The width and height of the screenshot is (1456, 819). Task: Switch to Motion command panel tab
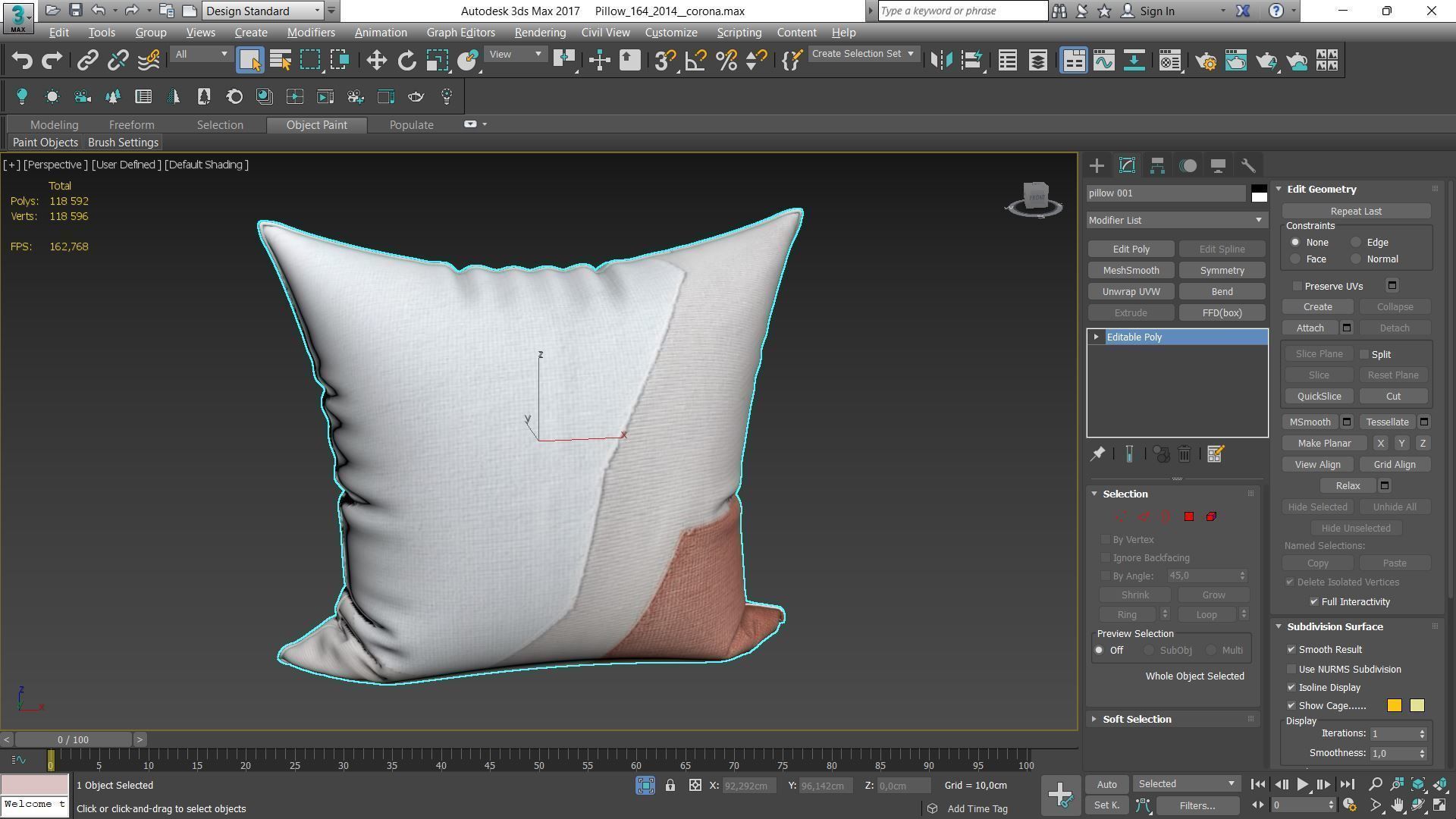pos(1188,165)
